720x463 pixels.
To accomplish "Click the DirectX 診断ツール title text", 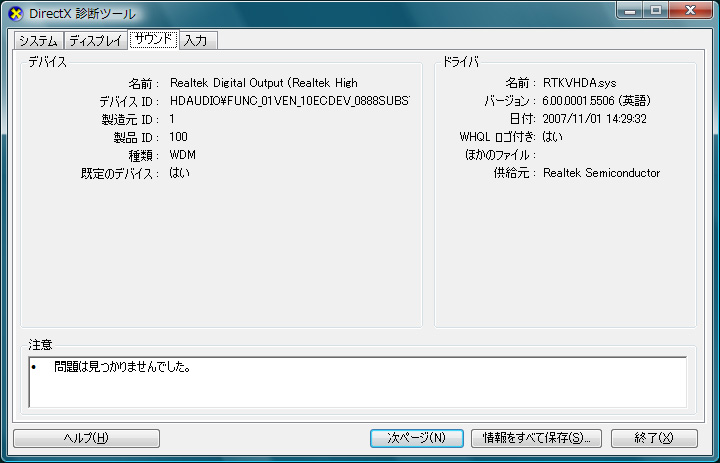I will [83, 14].
